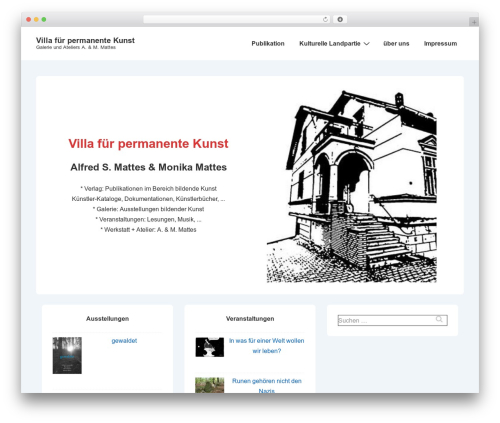The image size is (500, 423).
Task: Click the red heading Villa für permanente Kunst
Action: pyautogui.click(x=148, y=144)
